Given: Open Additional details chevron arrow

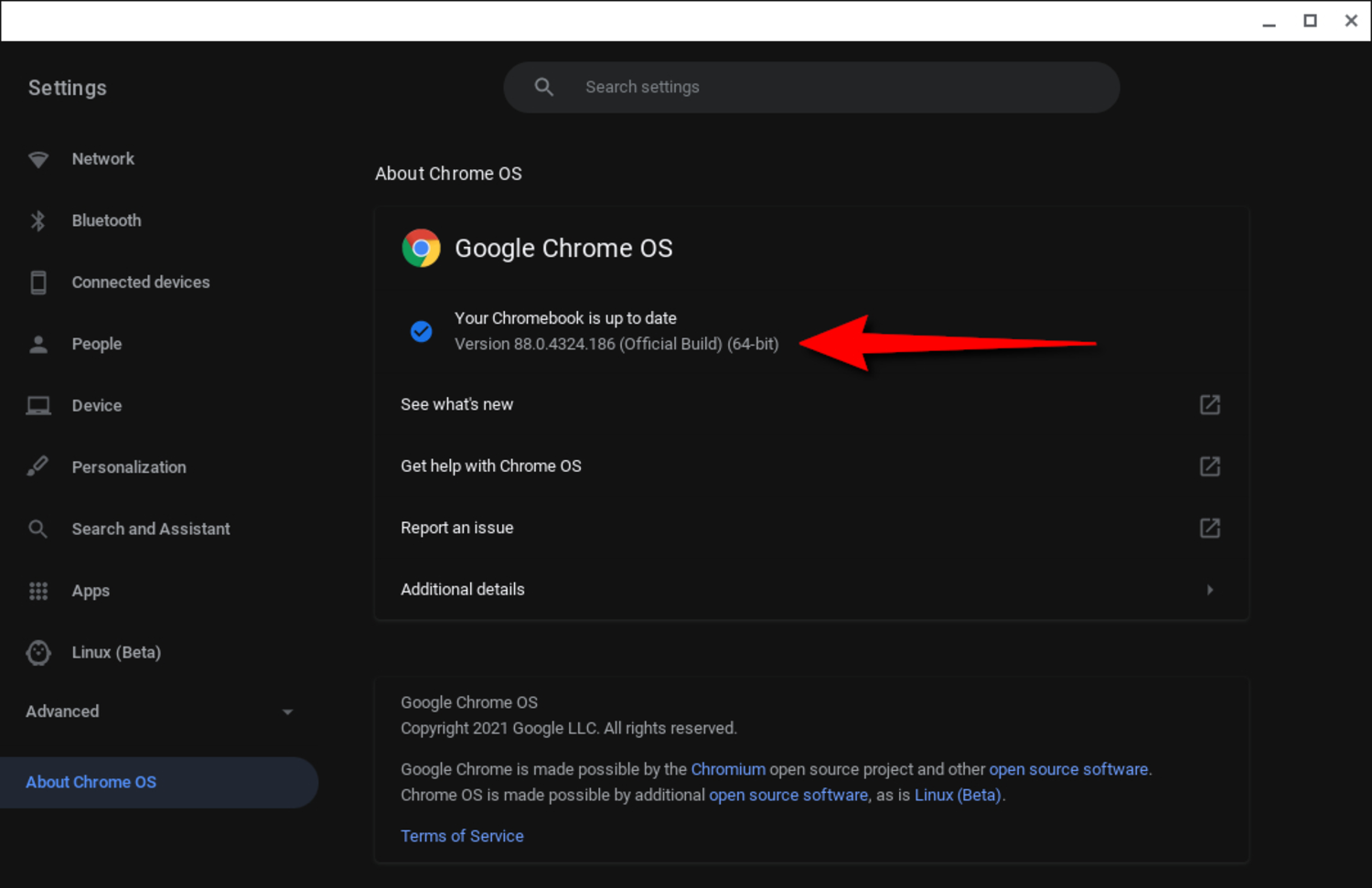Looking at the screenshot, I should 1210,590.
